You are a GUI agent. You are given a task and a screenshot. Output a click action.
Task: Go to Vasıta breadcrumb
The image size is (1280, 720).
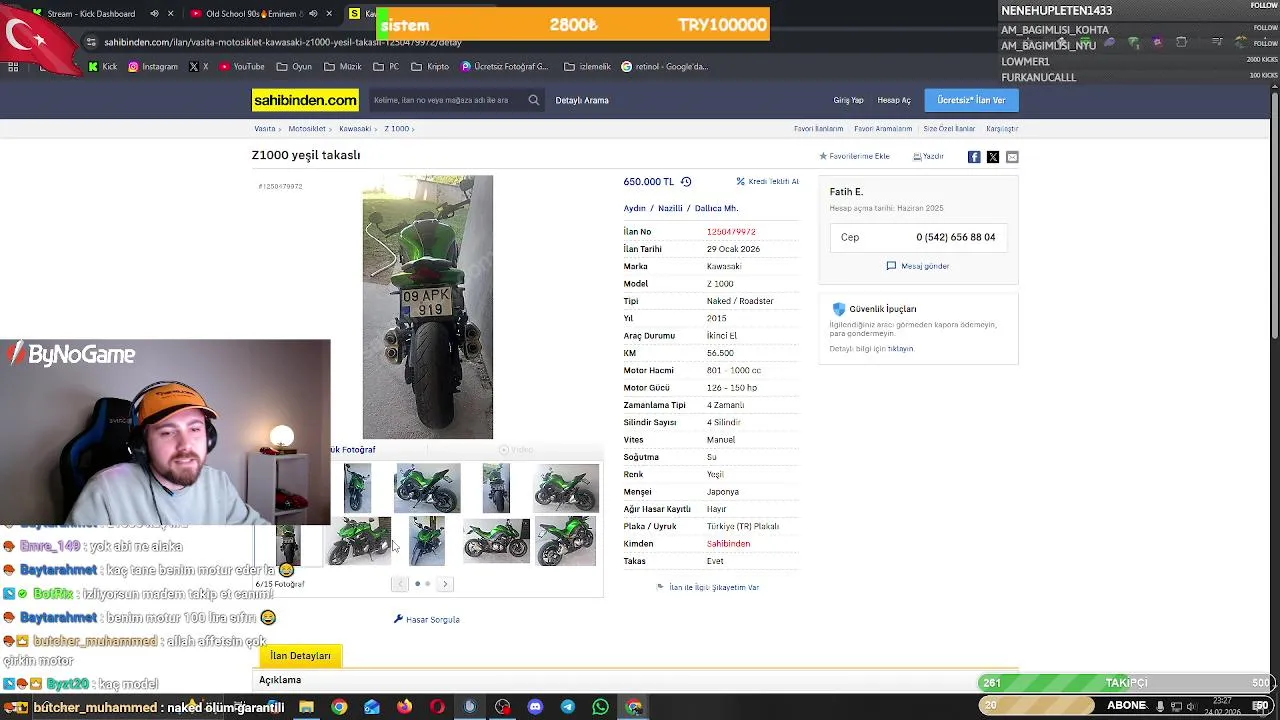265,129
